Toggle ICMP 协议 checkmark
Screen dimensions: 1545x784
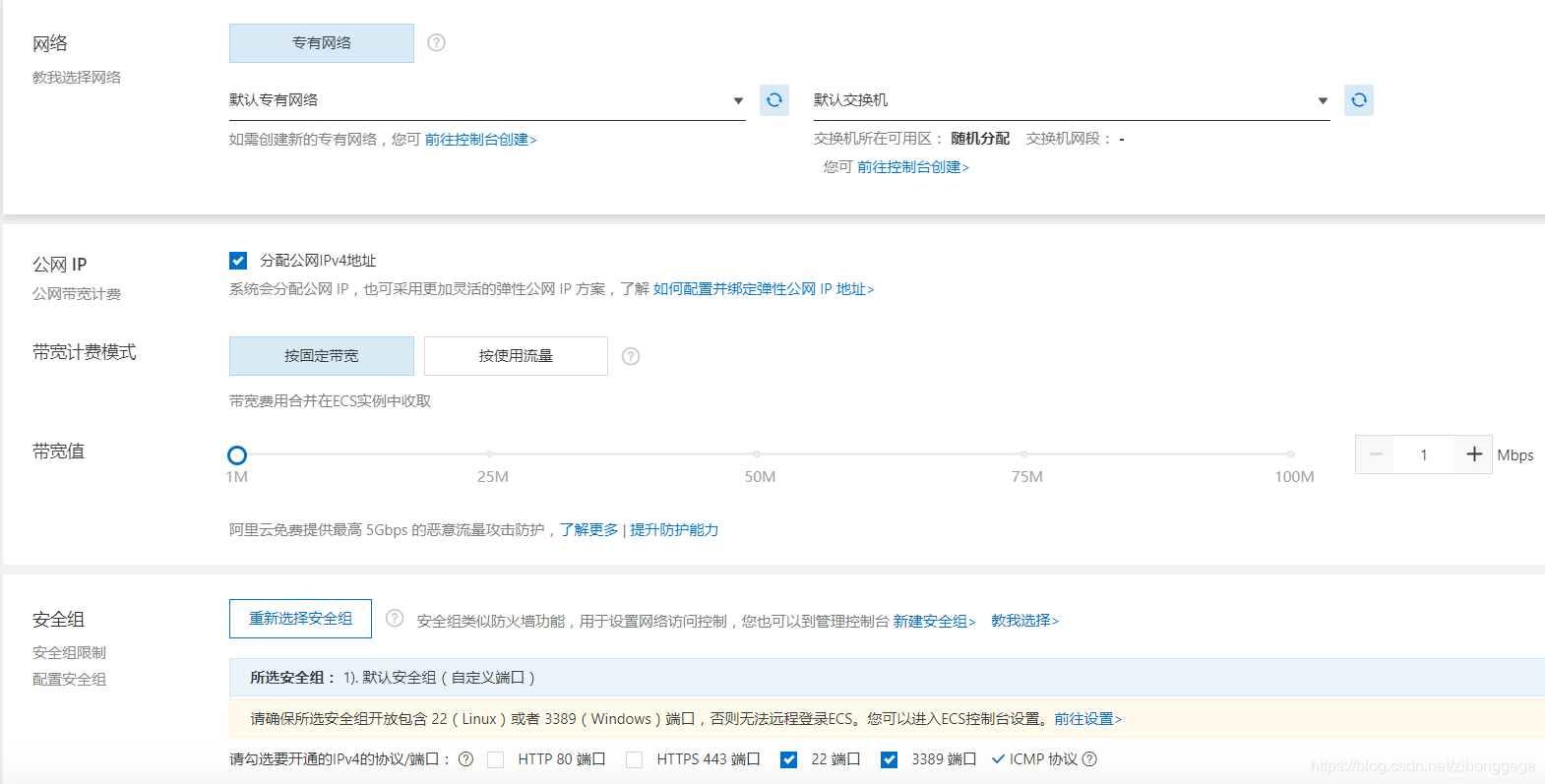pyautogui.click(x=998, y=759)
